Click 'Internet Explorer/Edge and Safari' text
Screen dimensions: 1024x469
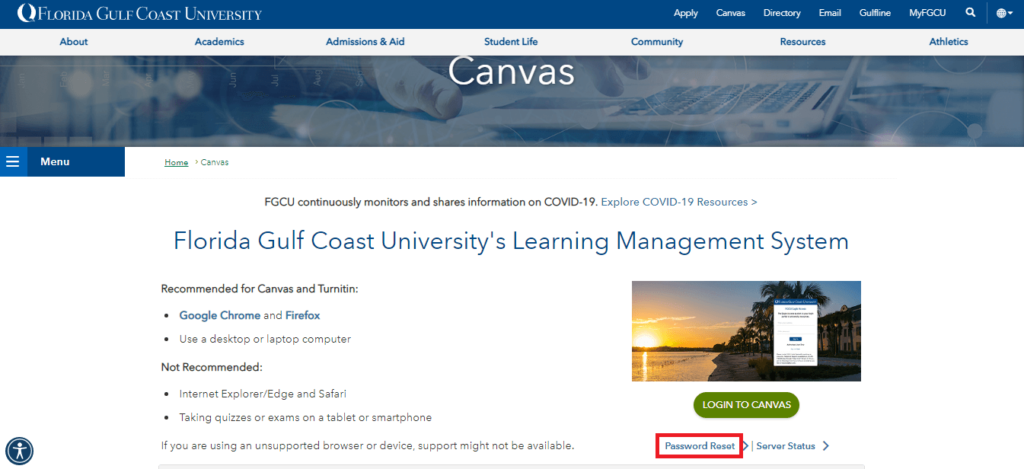pos(264,395)
